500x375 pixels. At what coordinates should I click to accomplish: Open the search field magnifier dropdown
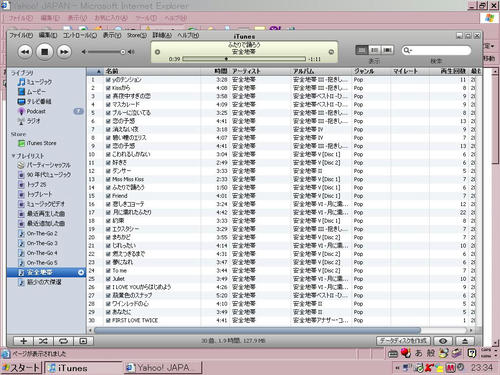point(407,50)
